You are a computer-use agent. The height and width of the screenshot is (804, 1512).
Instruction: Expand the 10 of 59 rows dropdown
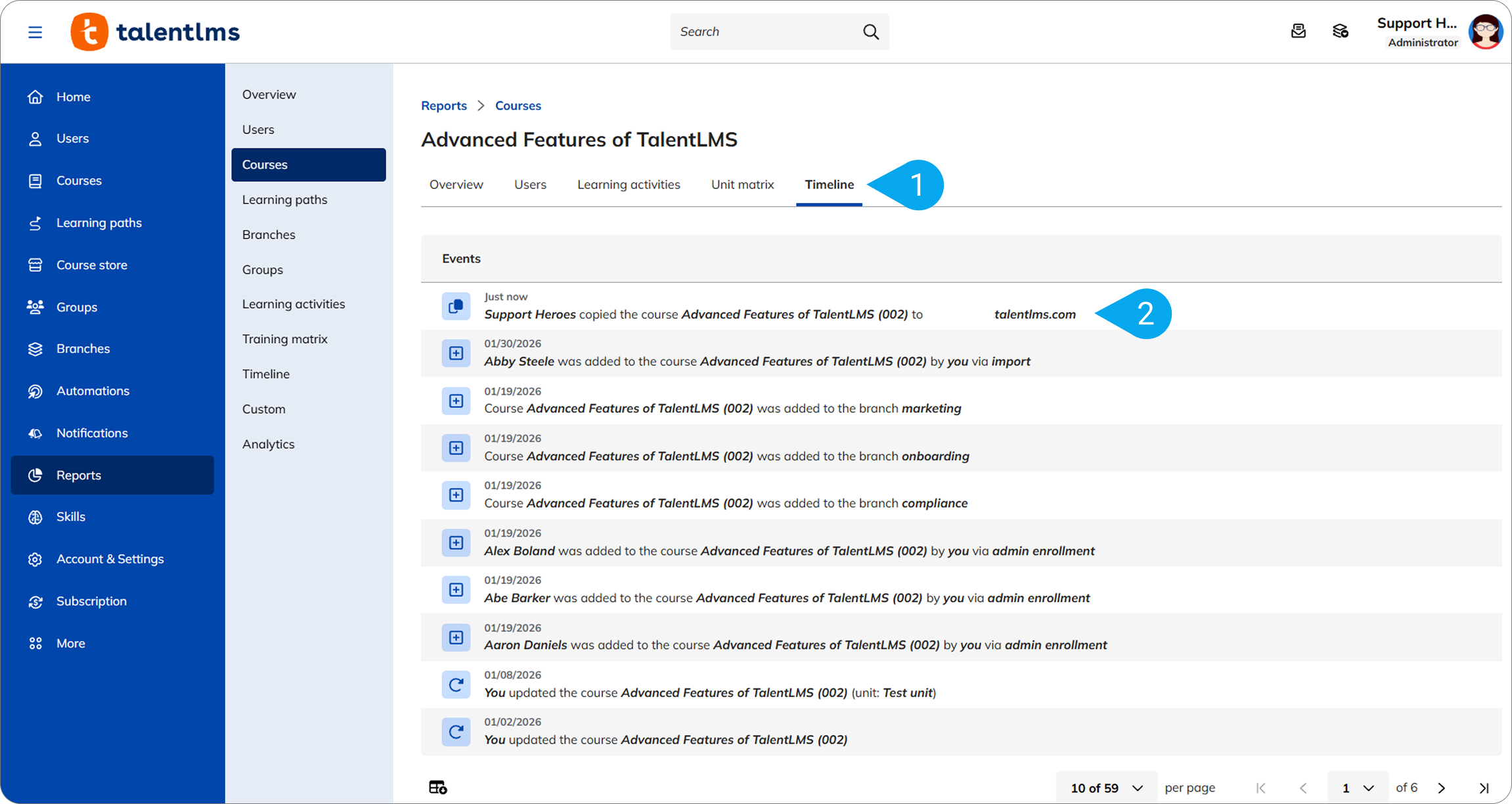coord(1107,788)
